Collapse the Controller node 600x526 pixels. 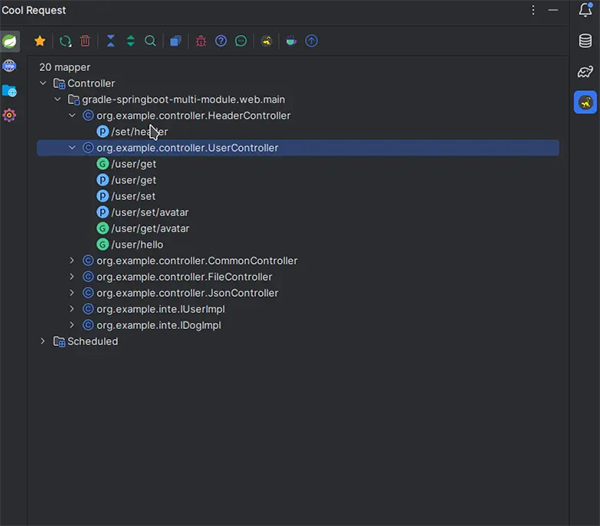click(43, 83)
